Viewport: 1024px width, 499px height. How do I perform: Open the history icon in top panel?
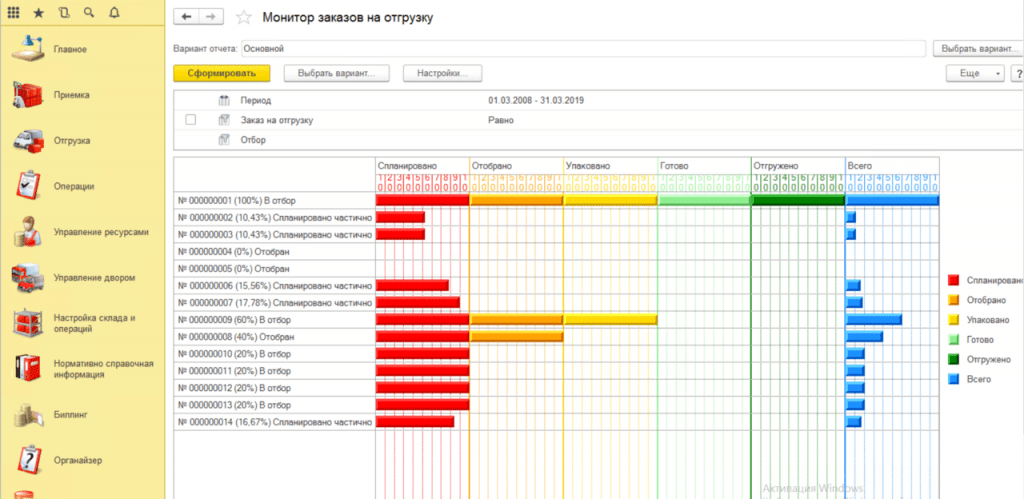(x=64, y=13)
